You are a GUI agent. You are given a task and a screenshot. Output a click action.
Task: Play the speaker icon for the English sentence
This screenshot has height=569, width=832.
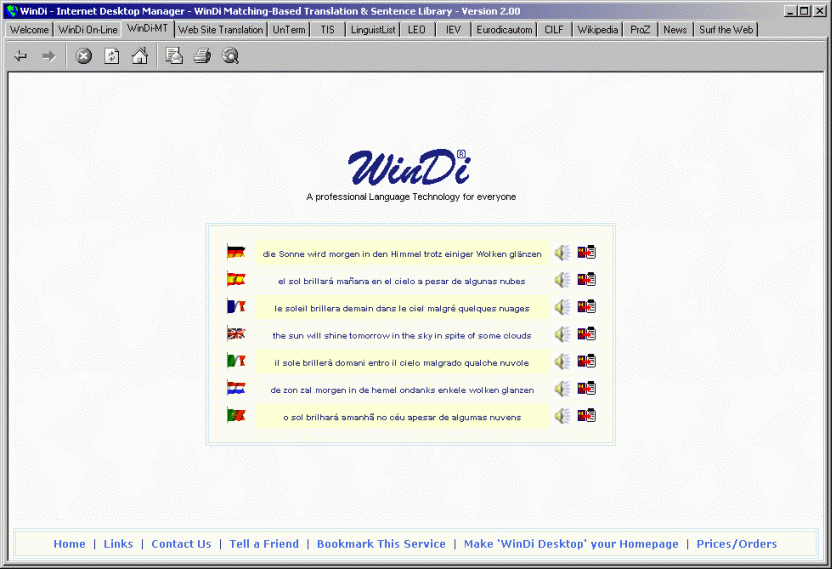click(563, 334)
